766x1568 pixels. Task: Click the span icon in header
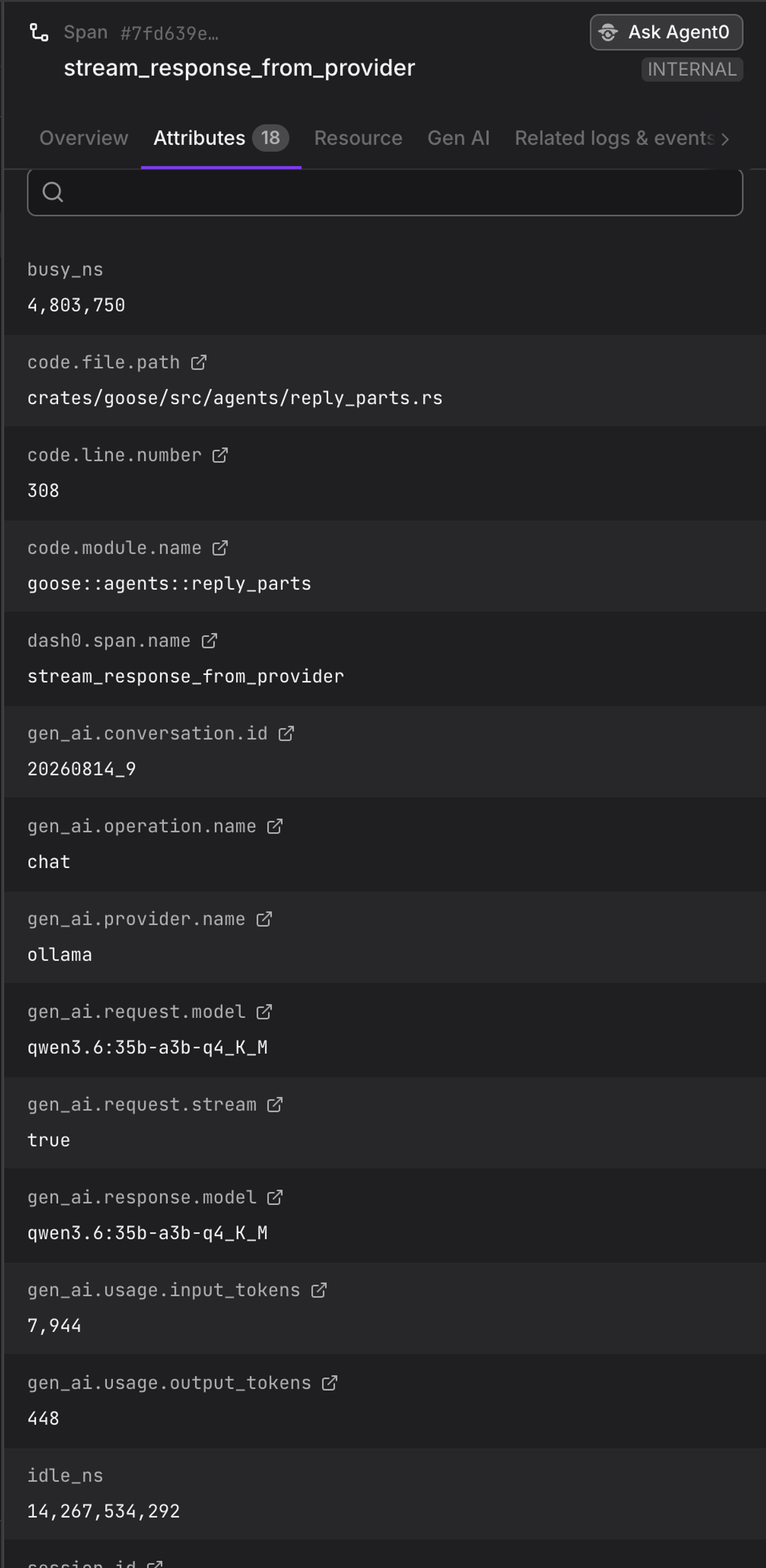tap(40, 33)
